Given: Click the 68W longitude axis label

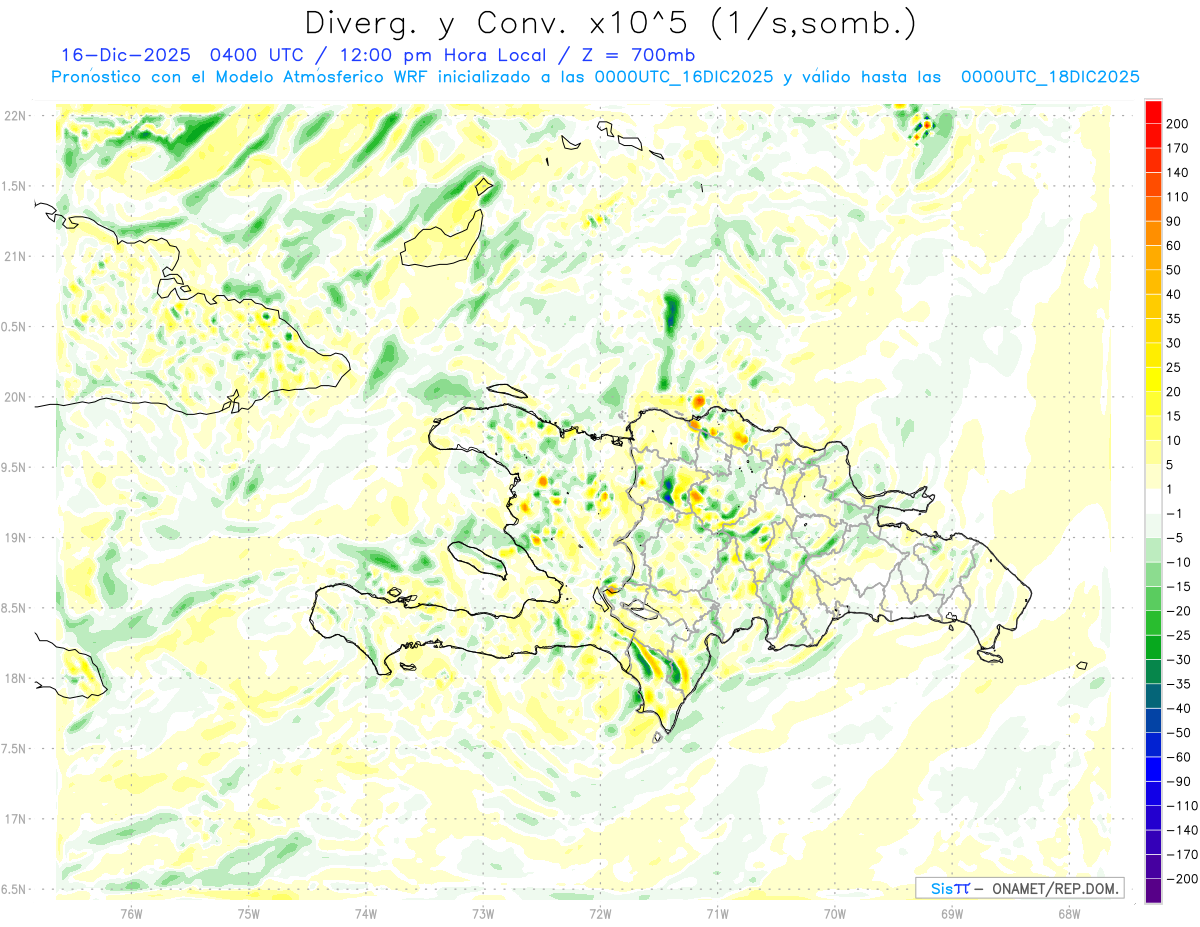Looking at the screenshot, I should pyautogui.click(x=1068, y=913).
